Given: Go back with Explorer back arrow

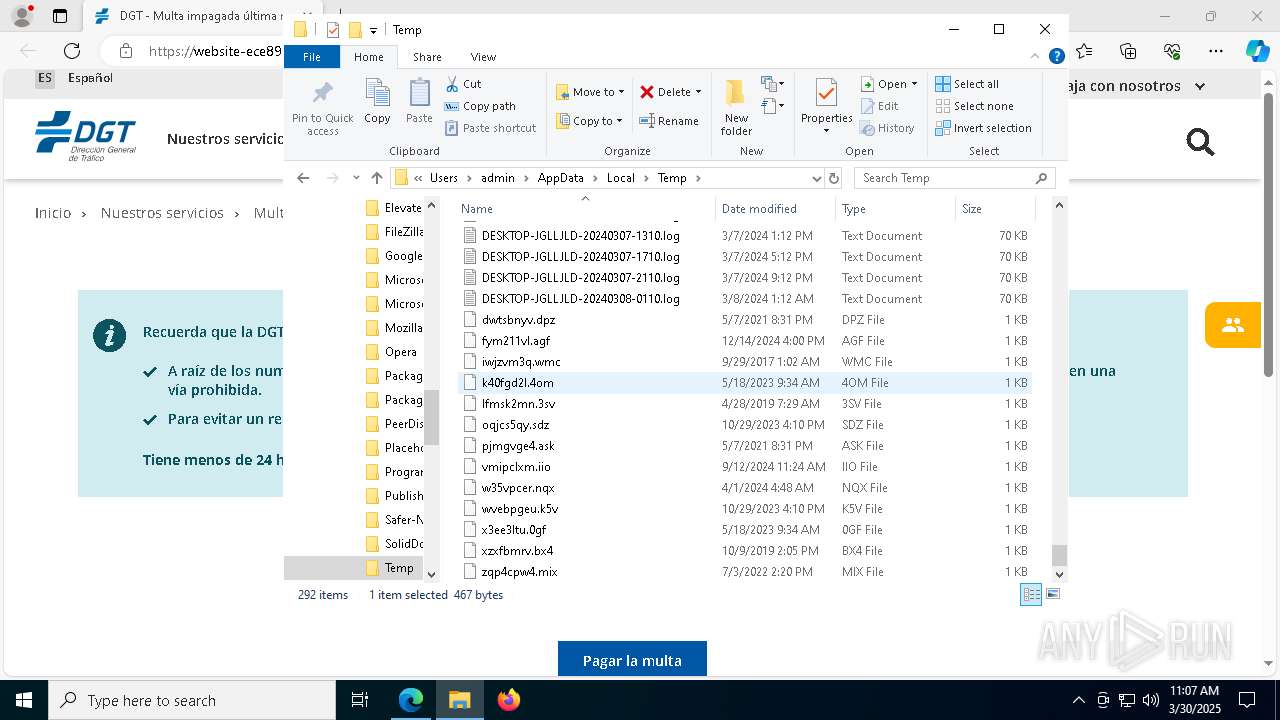Looking at the screenshot, I should pyautogui.click(x=303, y=178).
